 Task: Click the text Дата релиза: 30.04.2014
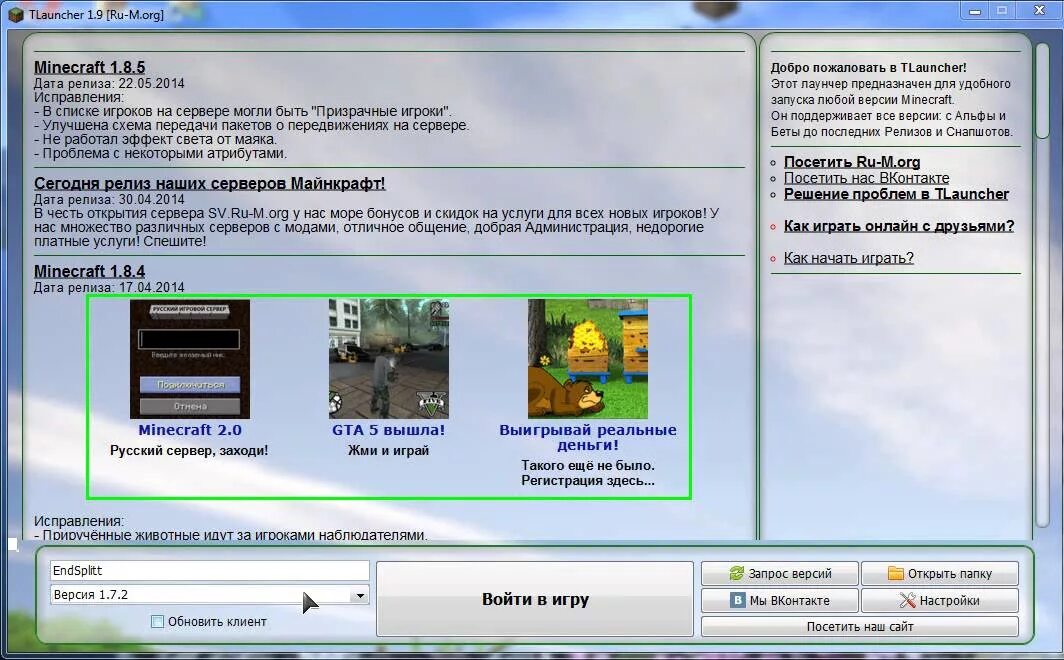(109, 199)
